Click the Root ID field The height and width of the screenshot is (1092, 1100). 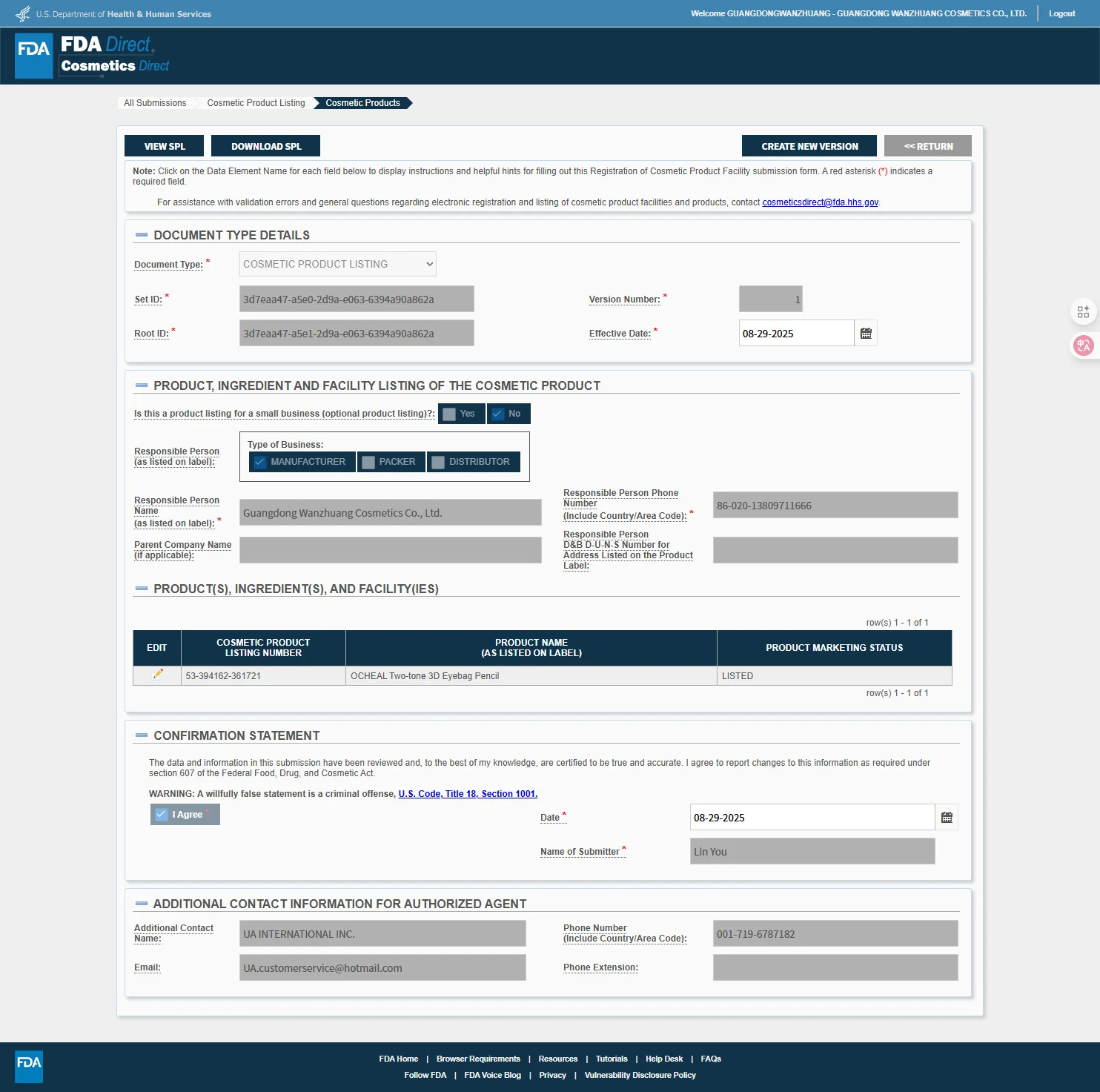(357, 334)
